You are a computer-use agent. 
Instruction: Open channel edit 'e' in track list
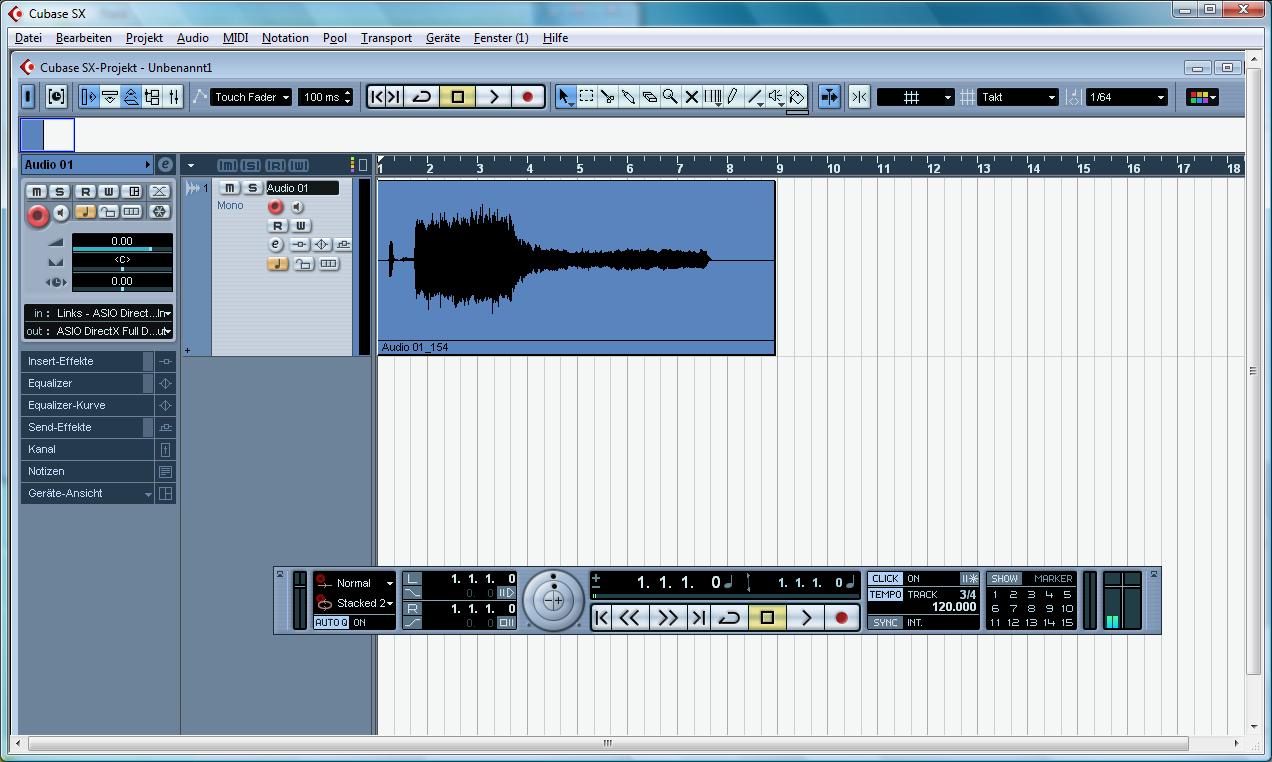point(276,244)
